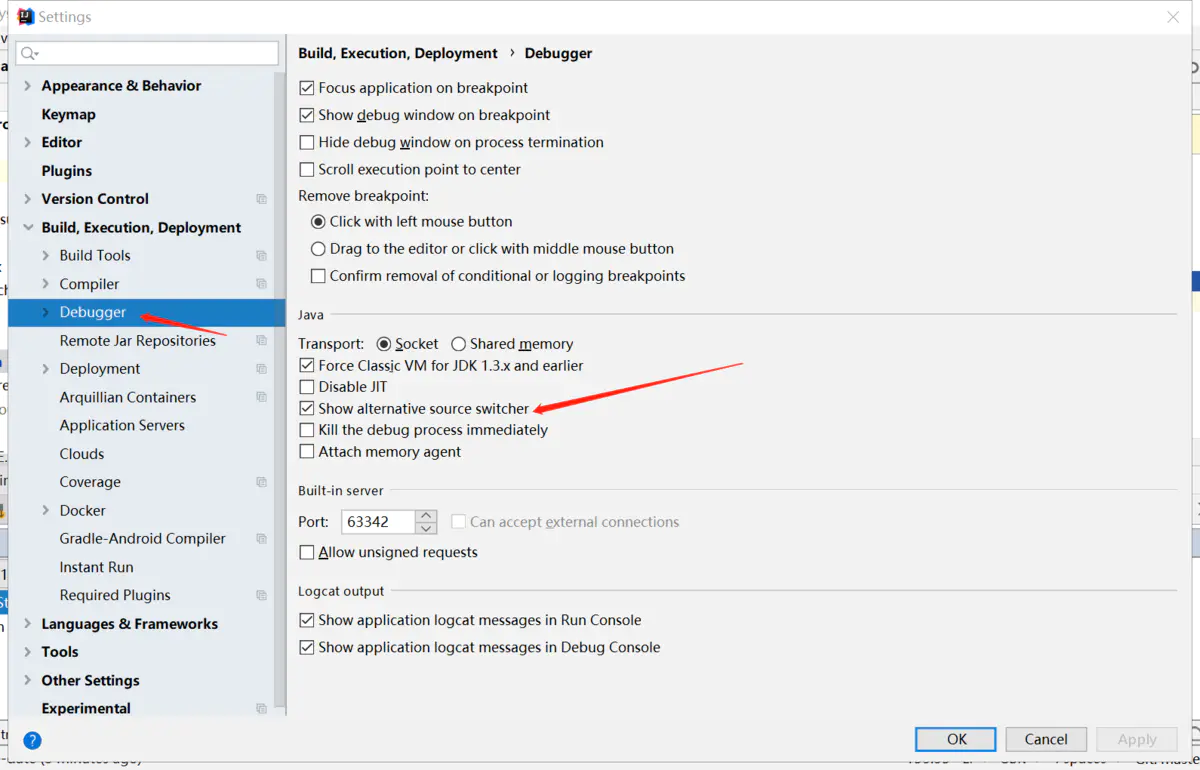Toggle Force Classic VM for JDK 1.3.x

[307, 366]
